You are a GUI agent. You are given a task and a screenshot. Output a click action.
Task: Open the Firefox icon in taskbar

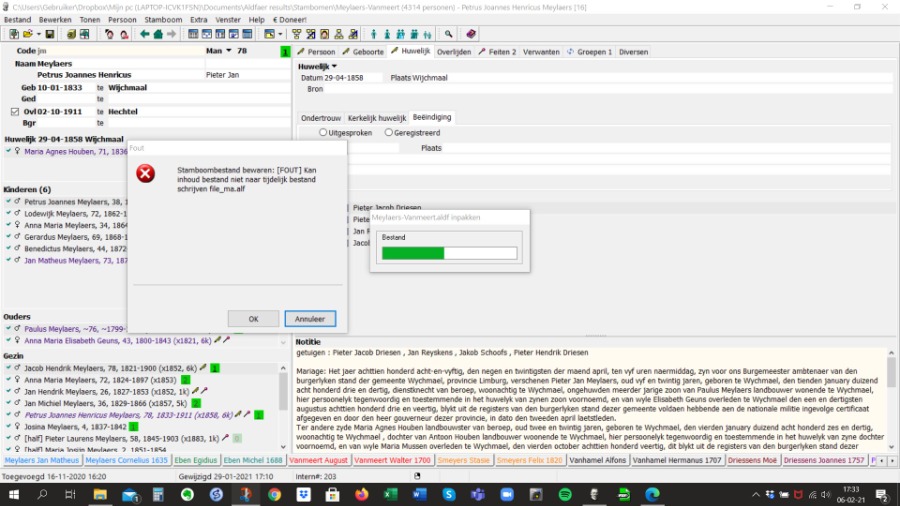(361, 494)
